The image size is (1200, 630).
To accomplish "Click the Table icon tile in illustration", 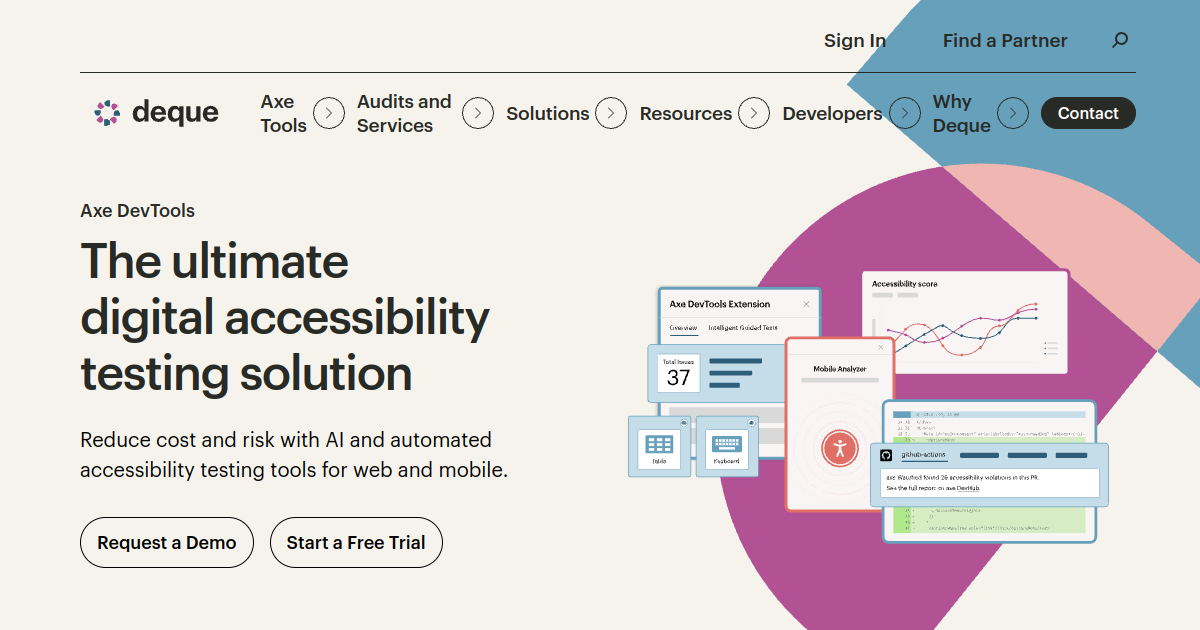I will tap(659, 445).
